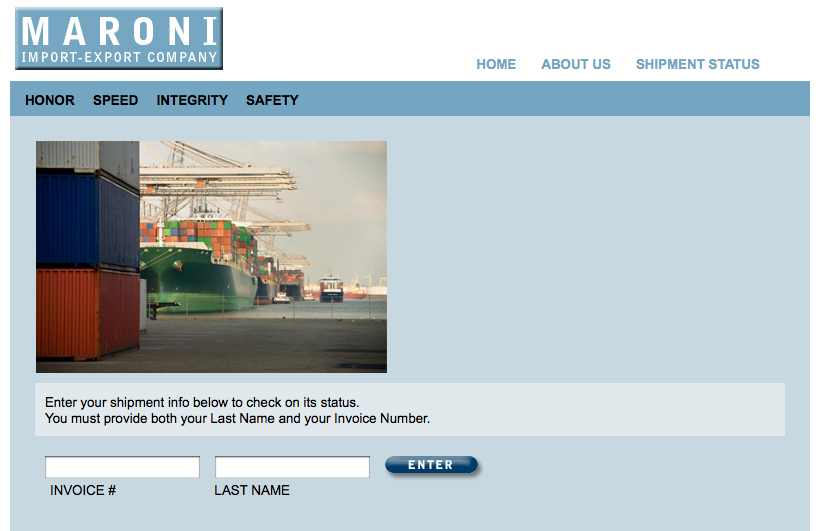Select SPEED in the blue bar
The image size is (816, 531).
pos(116,100)
